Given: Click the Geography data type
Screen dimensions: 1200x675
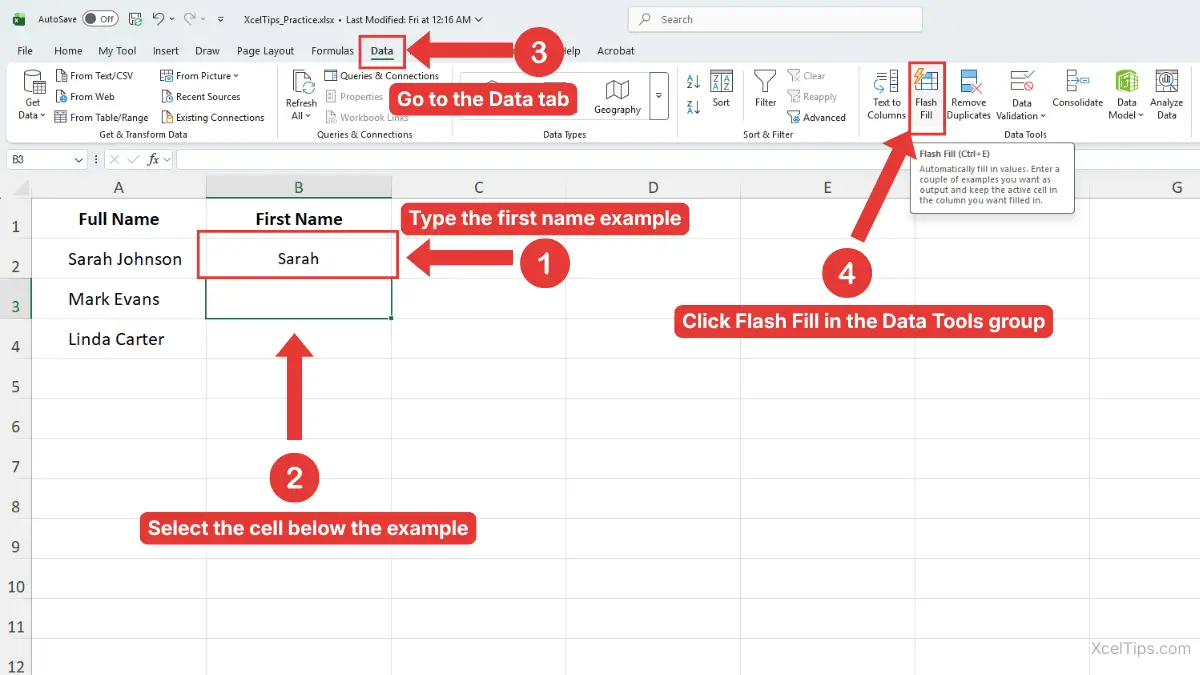Looking at the screenshot, I should [x=617, y=96].
